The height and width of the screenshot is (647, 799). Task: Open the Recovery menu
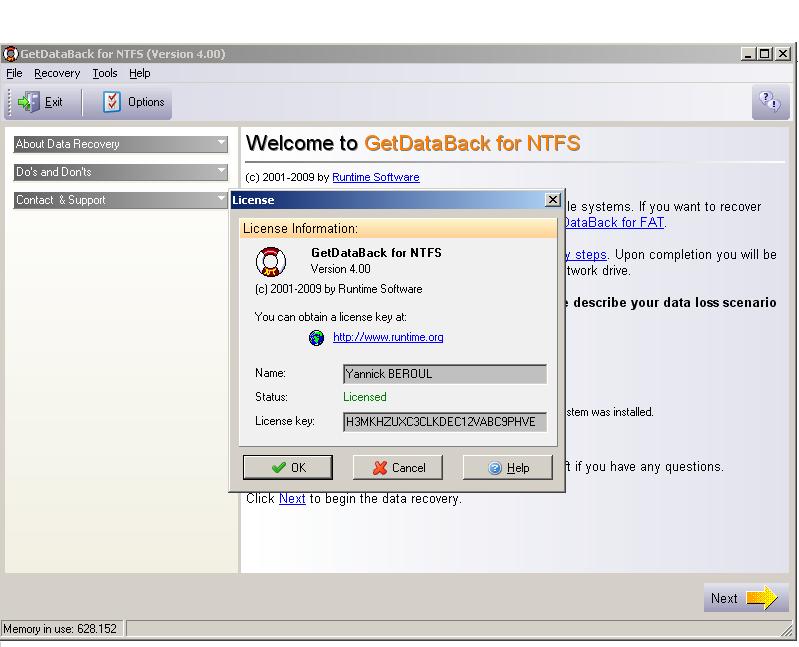tap(57, 73)
